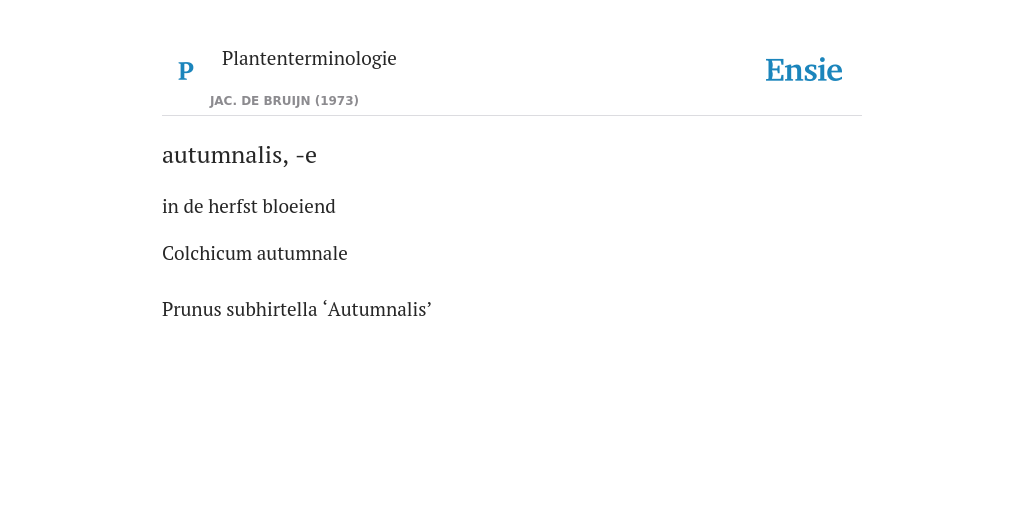The image size is (1024, 512).
Task: Open the Ensie logo link
Action: (804, 70)
